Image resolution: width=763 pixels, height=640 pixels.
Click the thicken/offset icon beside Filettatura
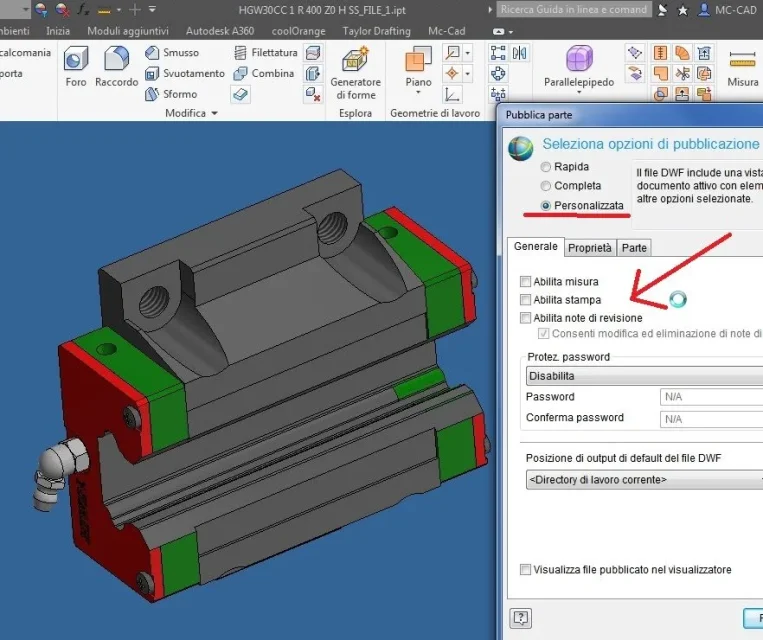tap(313, 53)
